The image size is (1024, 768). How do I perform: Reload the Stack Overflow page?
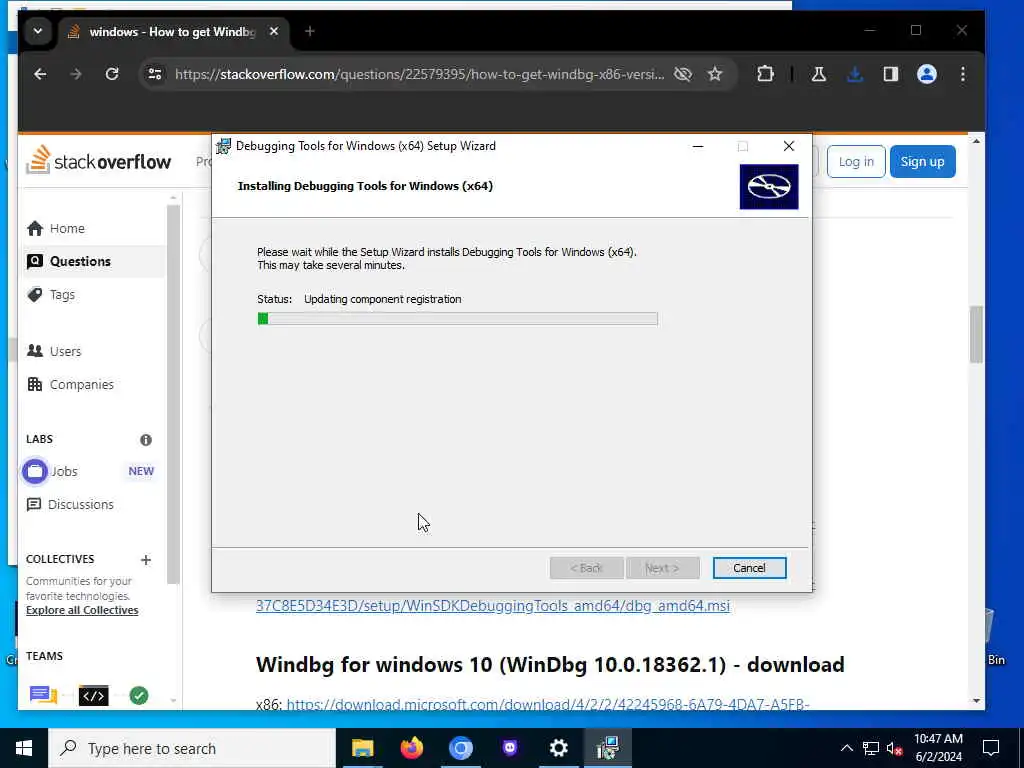[x=112, y=74]
